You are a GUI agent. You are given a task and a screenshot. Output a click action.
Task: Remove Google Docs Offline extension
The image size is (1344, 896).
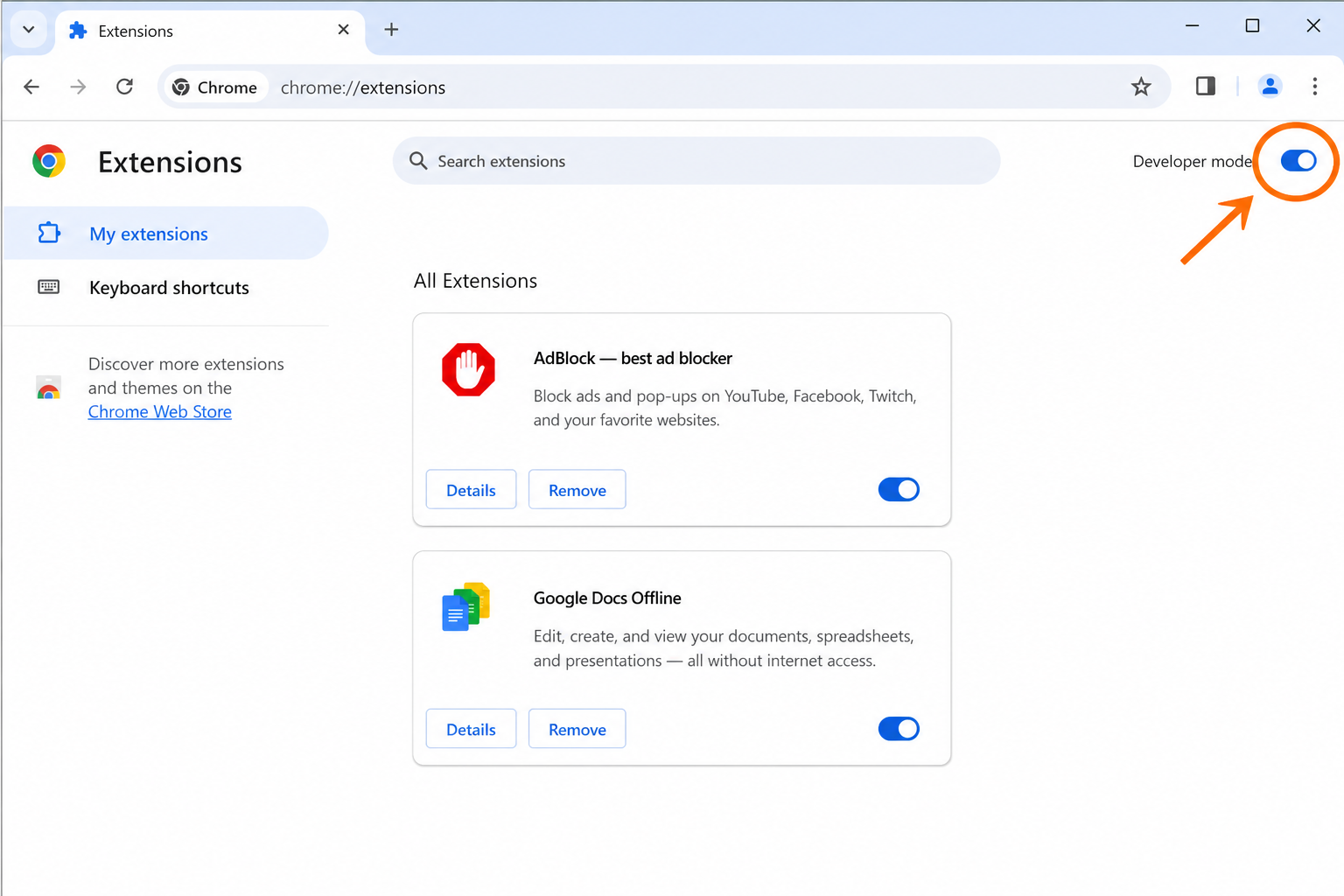pyautogui.click(x=577, y=729)
